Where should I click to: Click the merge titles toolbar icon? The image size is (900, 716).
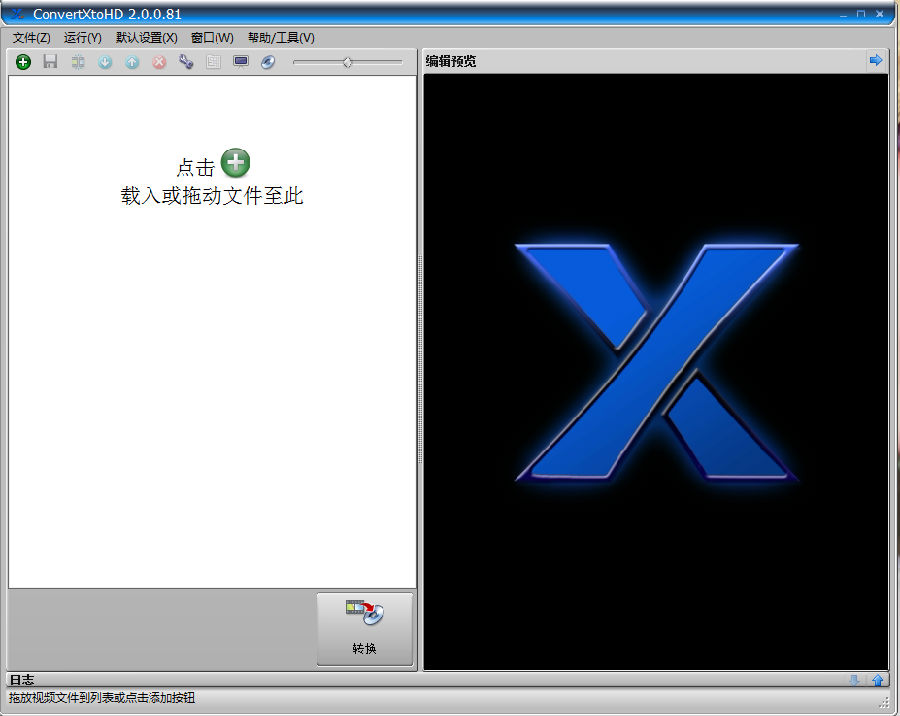coord(78,62)
